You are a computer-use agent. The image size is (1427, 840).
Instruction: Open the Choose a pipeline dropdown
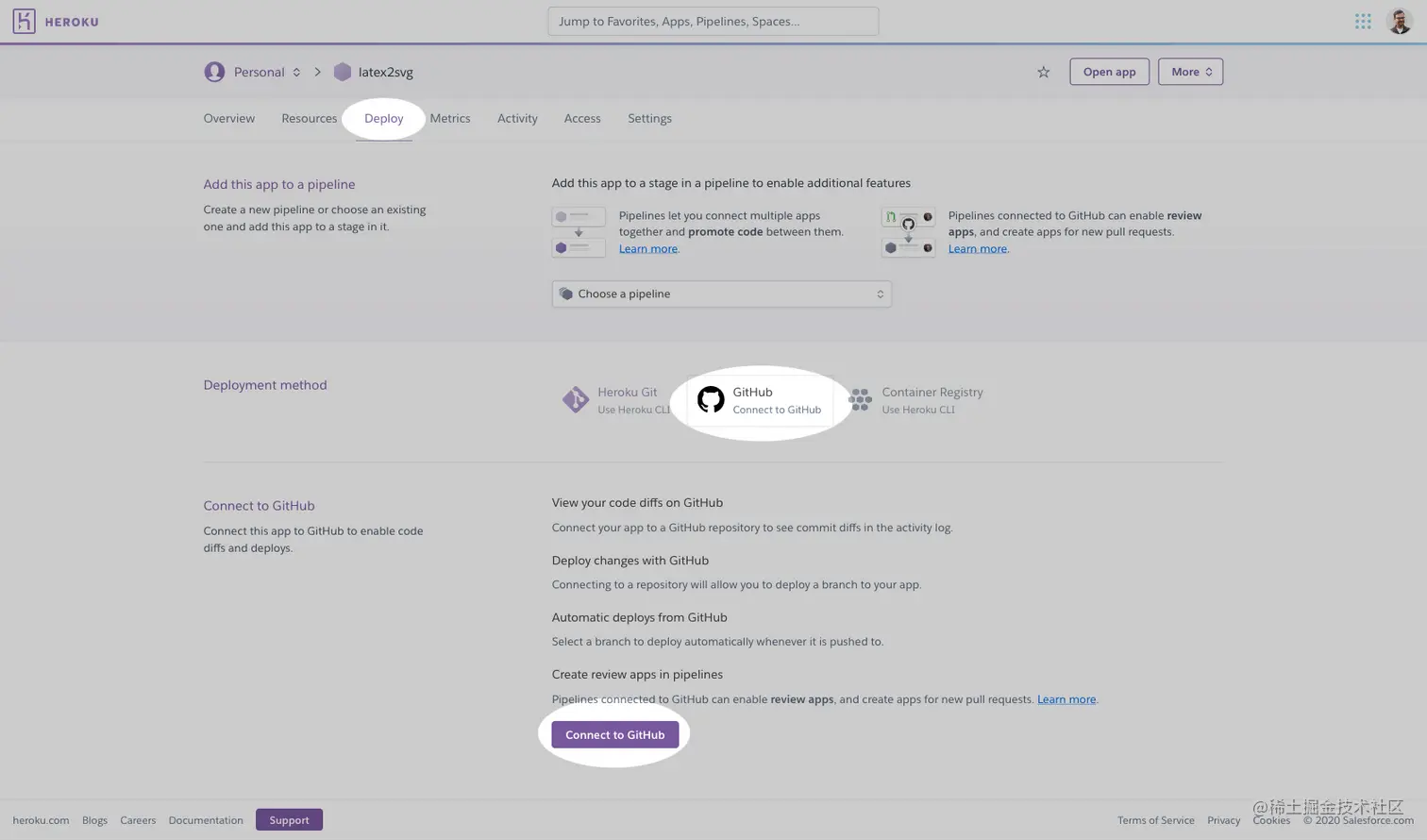721,294
